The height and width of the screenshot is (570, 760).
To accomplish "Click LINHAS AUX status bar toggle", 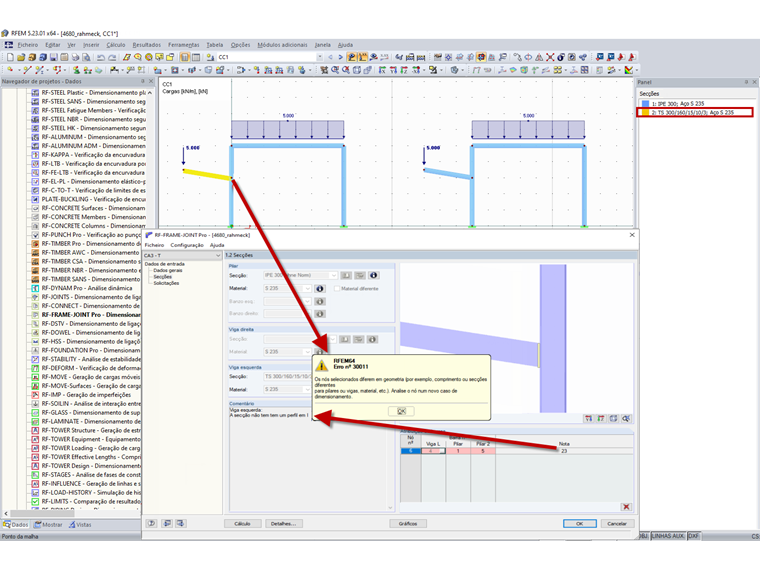I will (668, 536).
